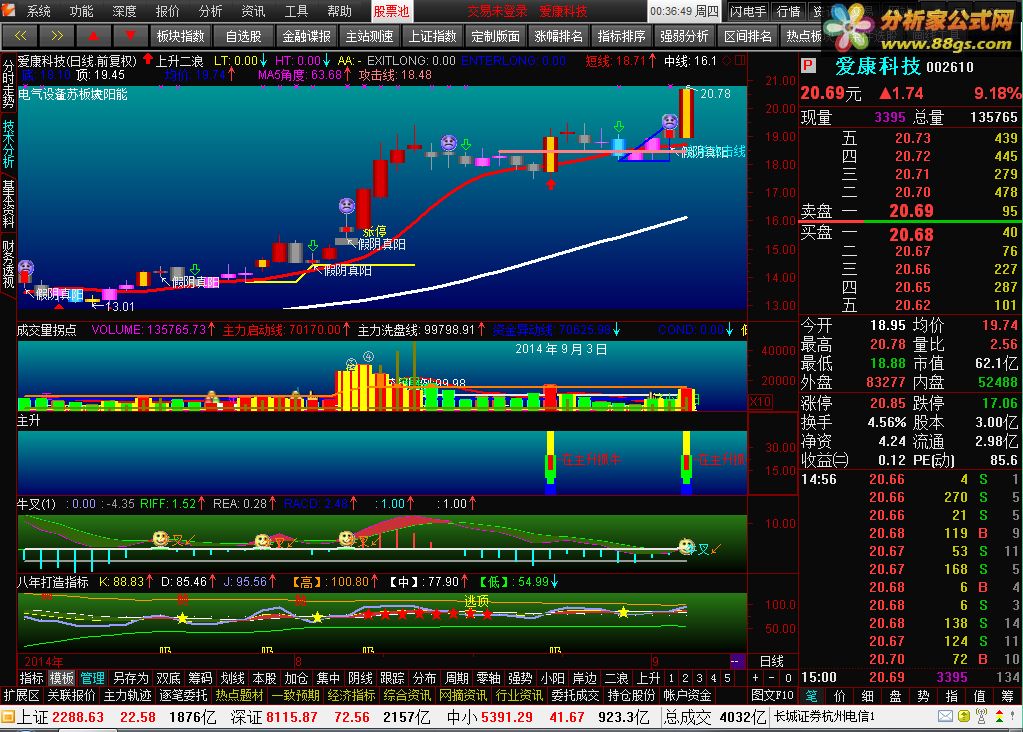This screenshot has height=732, width=1023.
Task: Open the mail envelope icon in status bar
Action: click(945, 716)
